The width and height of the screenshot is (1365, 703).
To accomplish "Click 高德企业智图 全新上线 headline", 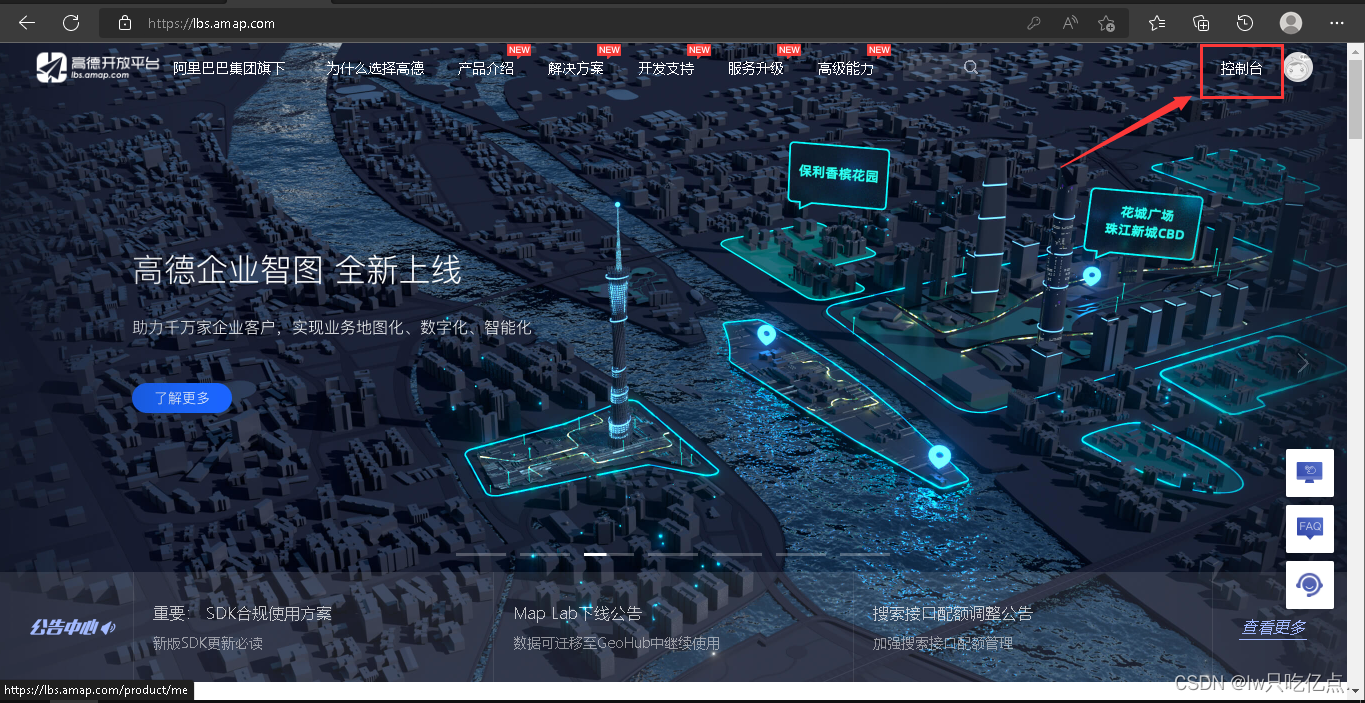I will (x=297, y=270).
